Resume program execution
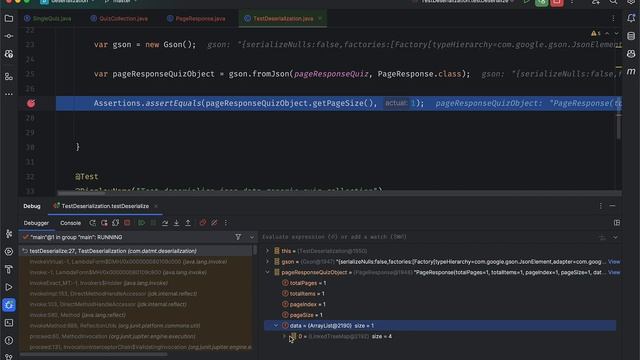Viewport: 640px width, 360px height. (142, 223)
